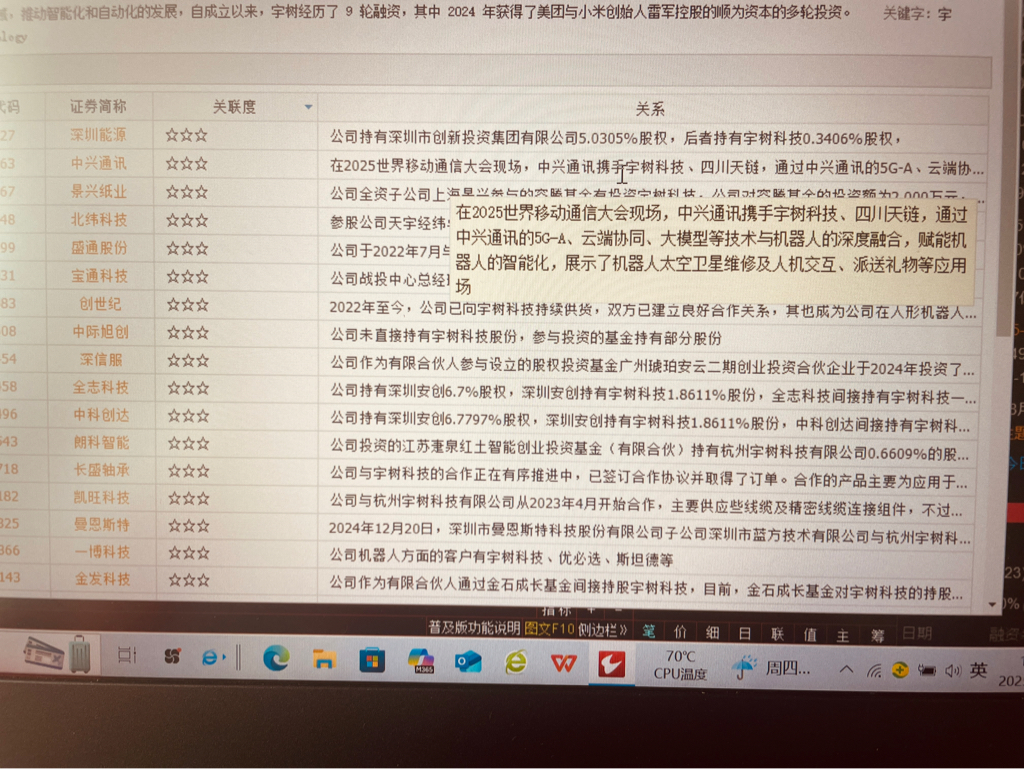Screen dimensions: 1024x769
Task: Open the 中科创达 stock link
Action: (101, 415)
